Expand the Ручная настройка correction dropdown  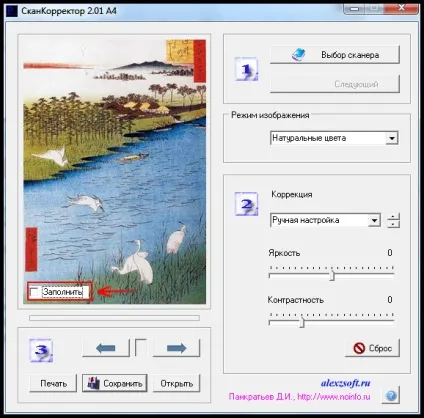click(374, 220)
